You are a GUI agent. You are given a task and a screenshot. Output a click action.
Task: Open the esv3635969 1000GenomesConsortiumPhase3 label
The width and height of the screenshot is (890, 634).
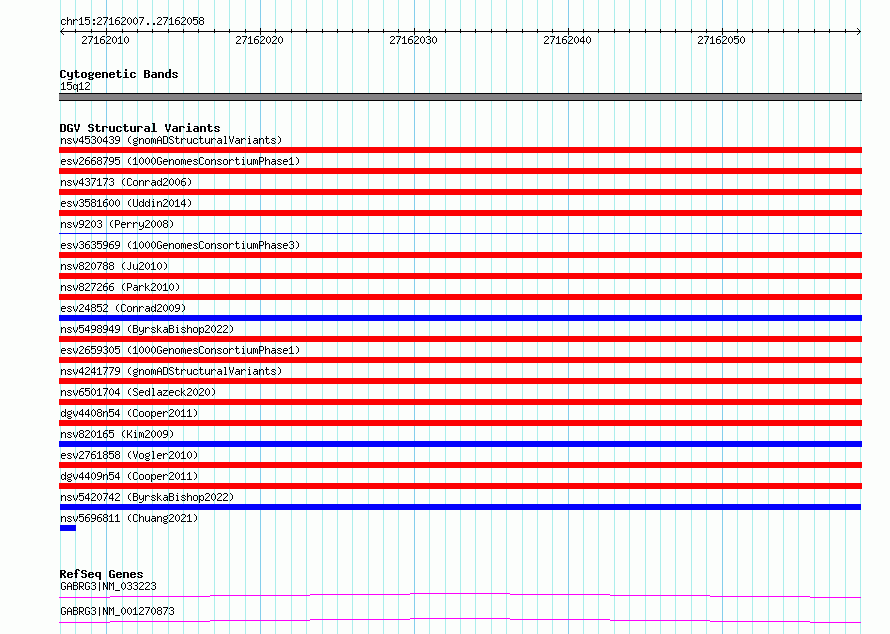point(180,245)
